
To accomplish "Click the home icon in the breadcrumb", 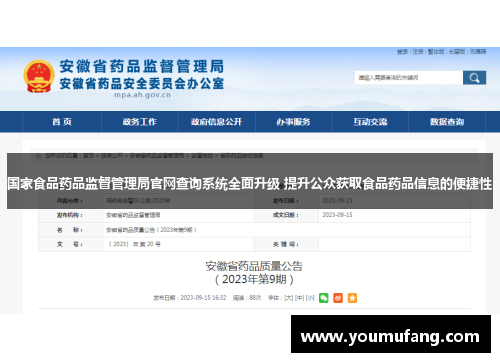I will click(x=38, y=156).
